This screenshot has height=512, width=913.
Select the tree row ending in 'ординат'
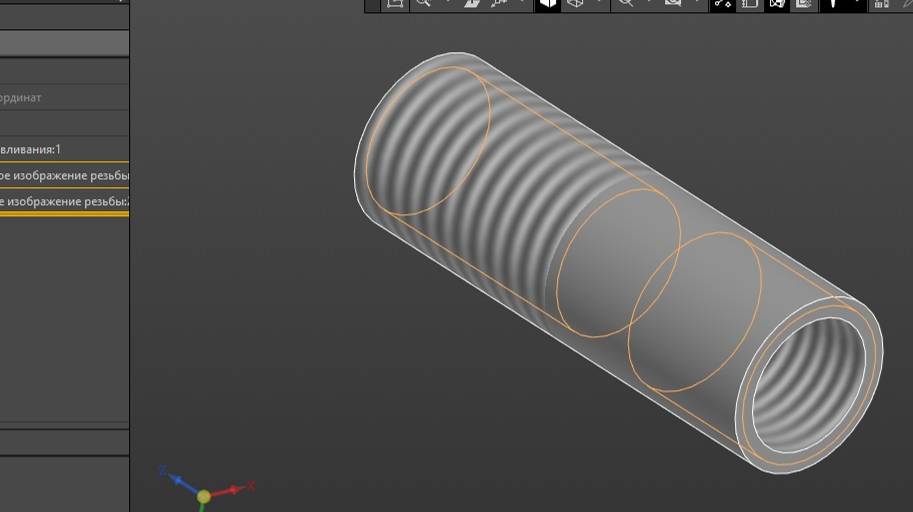coord(64,97)
